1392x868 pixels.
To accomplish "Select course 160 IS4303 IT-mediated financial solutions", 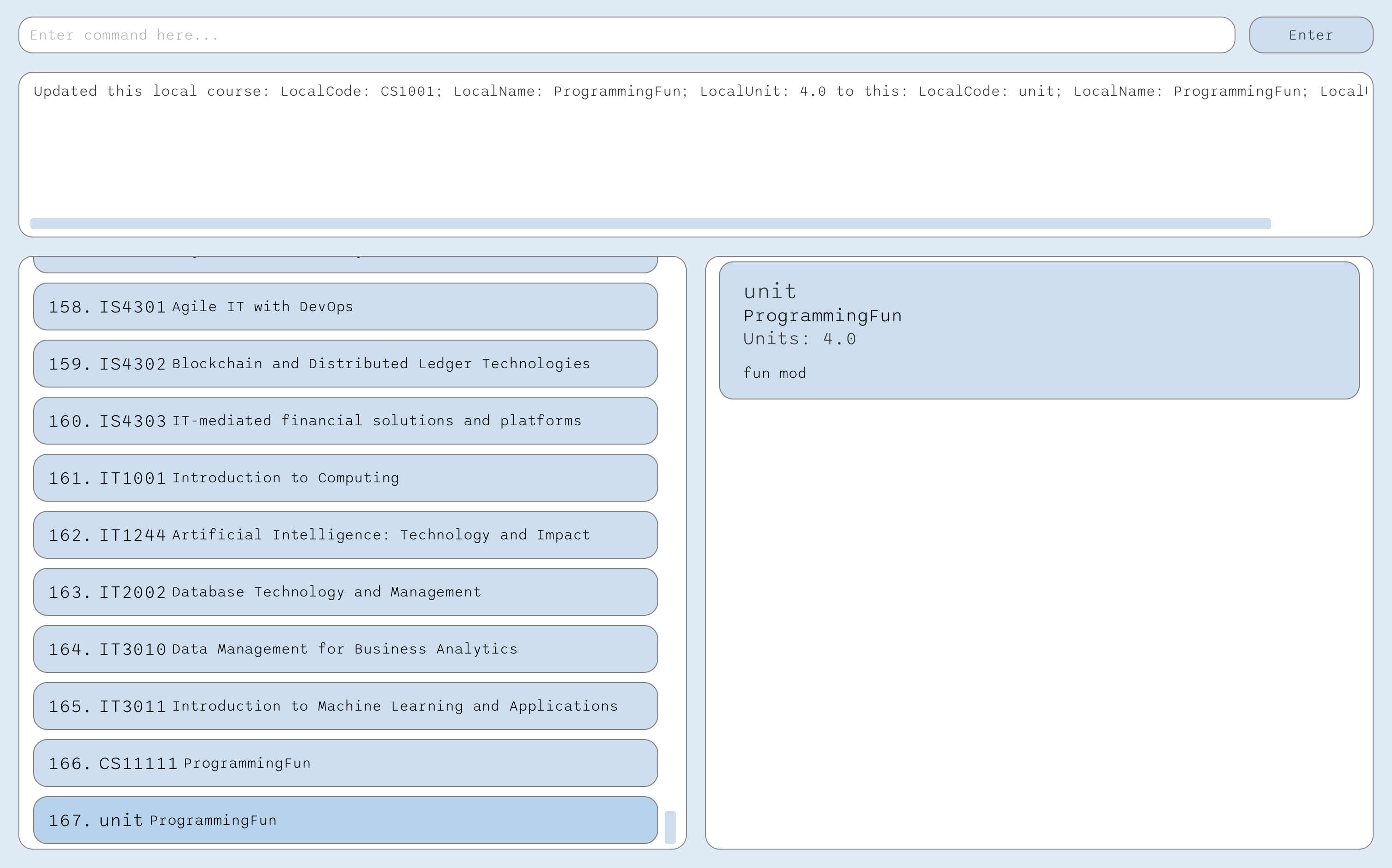I will coord(345,421).
